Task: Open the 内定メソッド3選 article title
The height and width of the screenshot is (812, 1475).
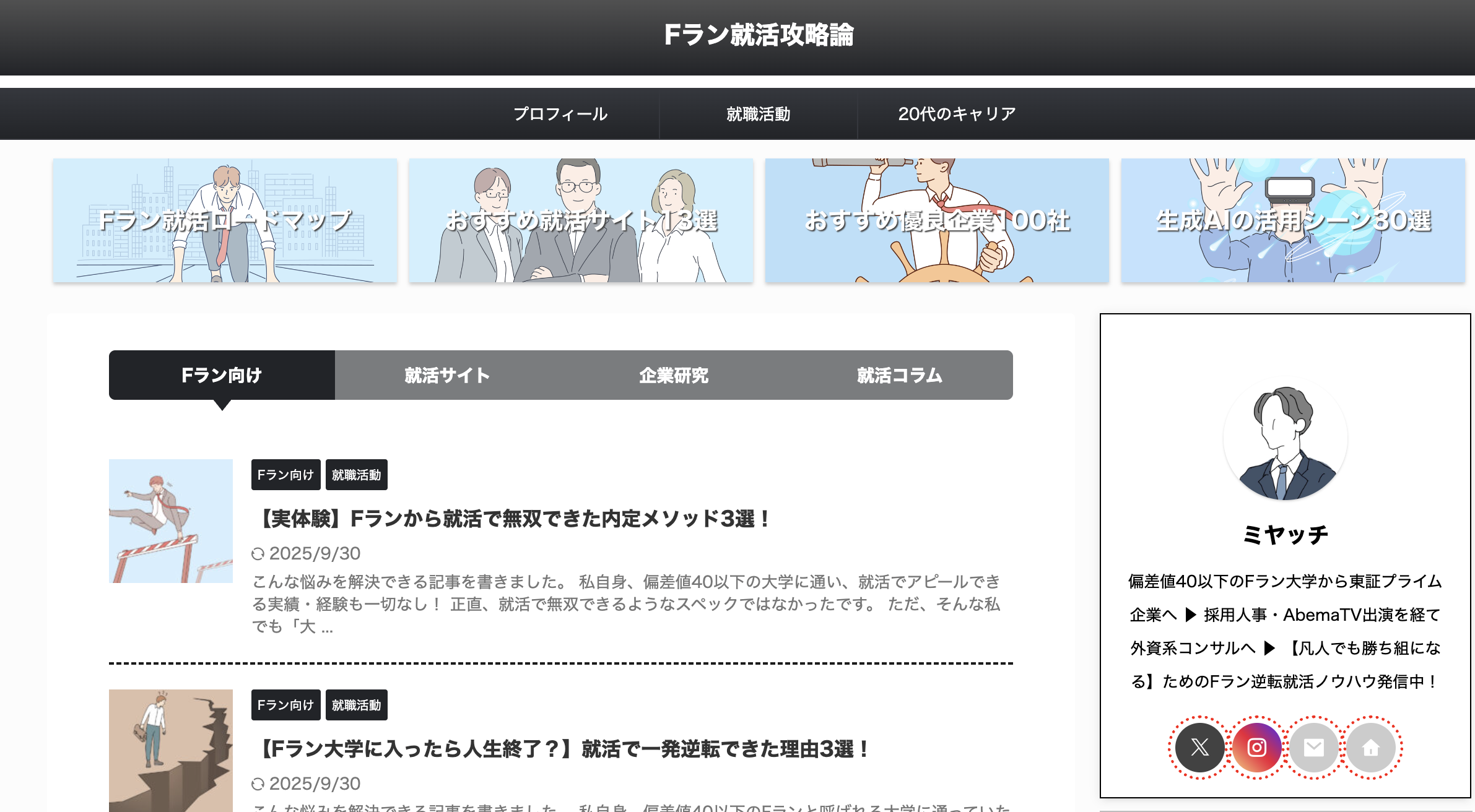Action: tap(513, 519)
